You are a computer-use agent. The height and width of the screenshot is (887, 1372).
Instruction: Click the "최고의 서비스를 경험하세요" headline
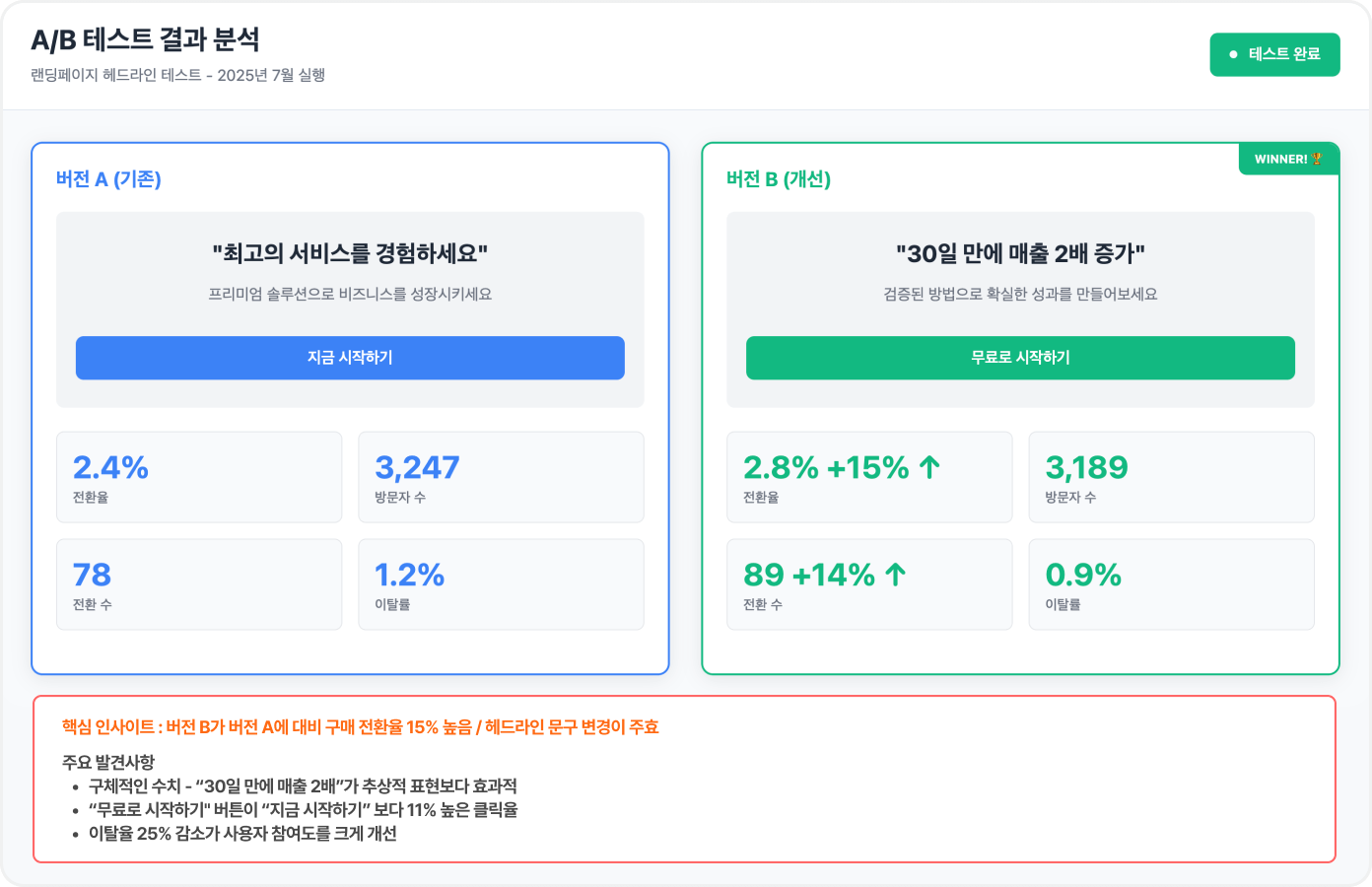(350, 254)
